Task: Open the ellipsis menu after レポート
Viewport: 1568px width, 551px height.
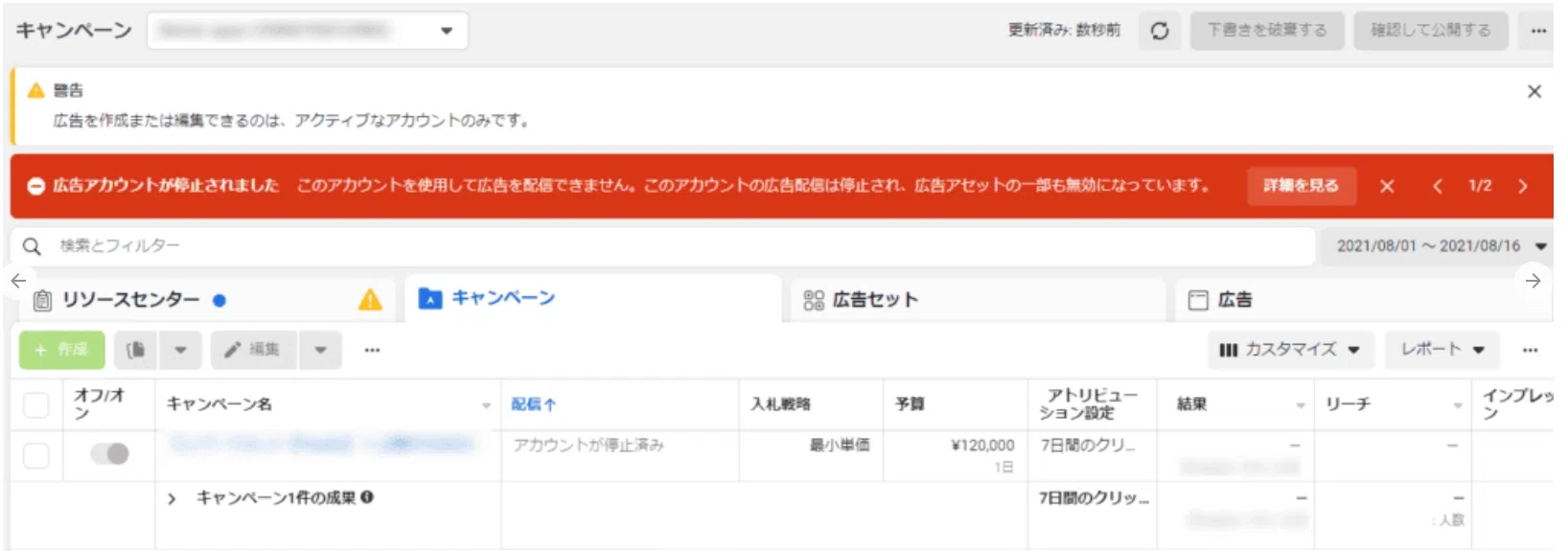Action: 1530,350
